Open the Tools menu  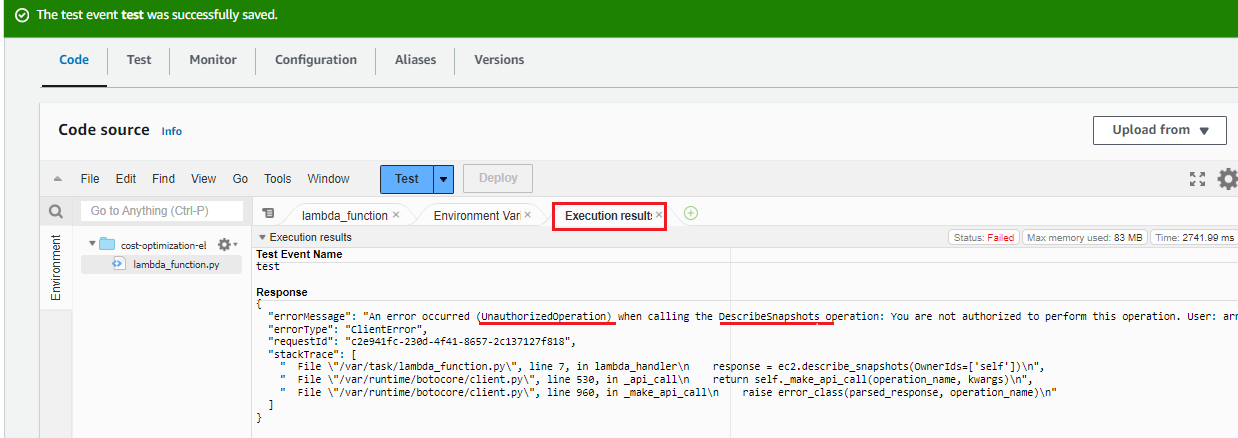point(277,179)
